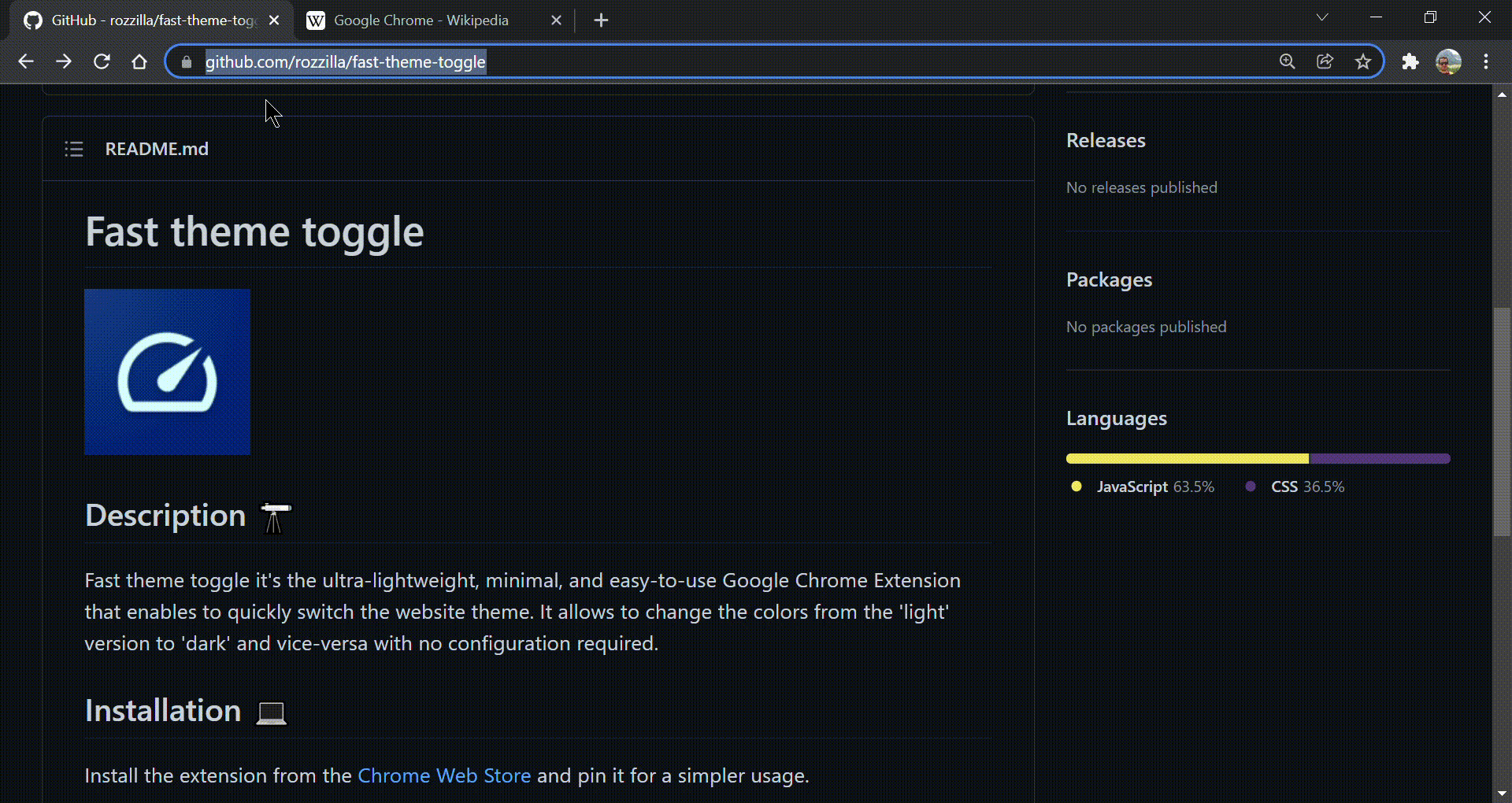Open the Chrome three-dot menu

1486,61
